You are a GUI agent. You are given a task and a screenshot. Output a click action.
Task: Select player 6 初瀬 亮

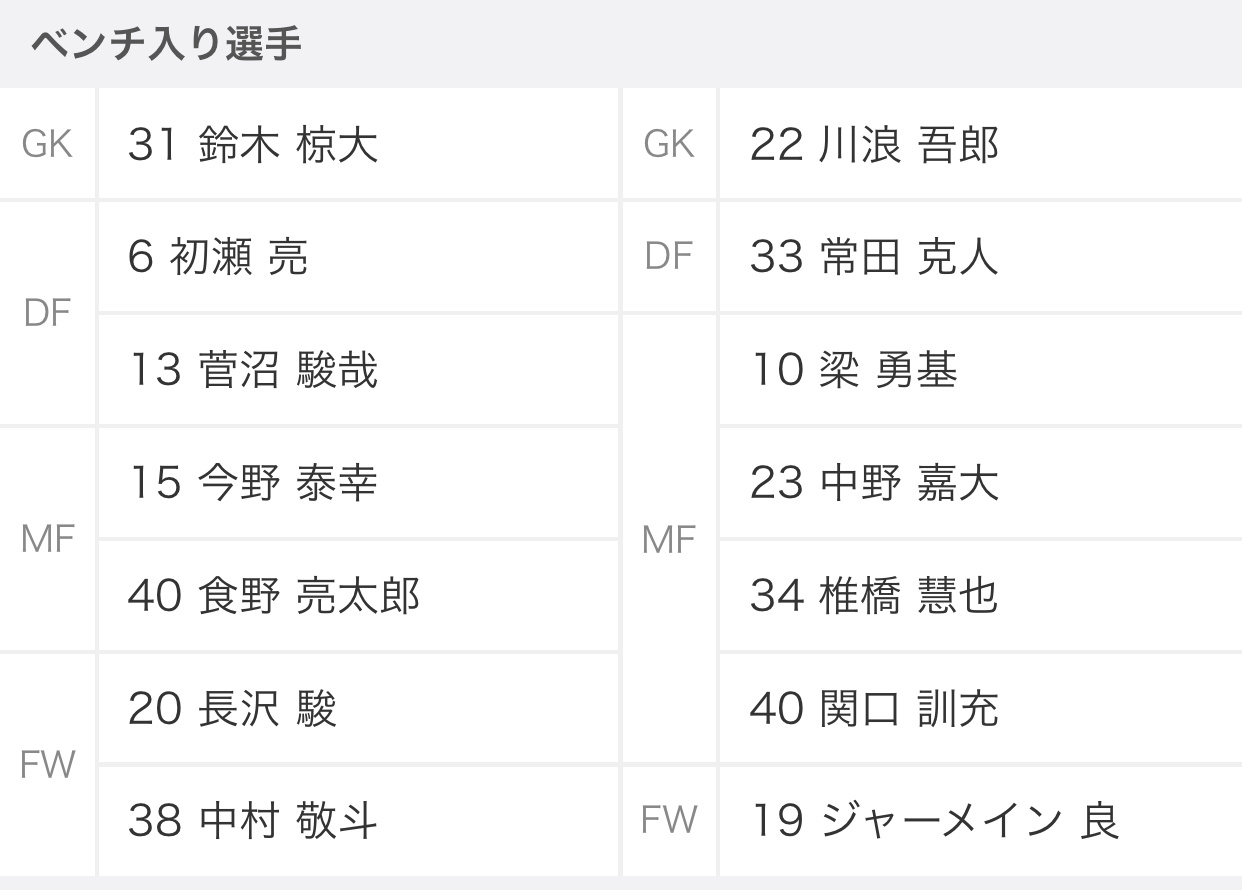(x=218, y=258)
